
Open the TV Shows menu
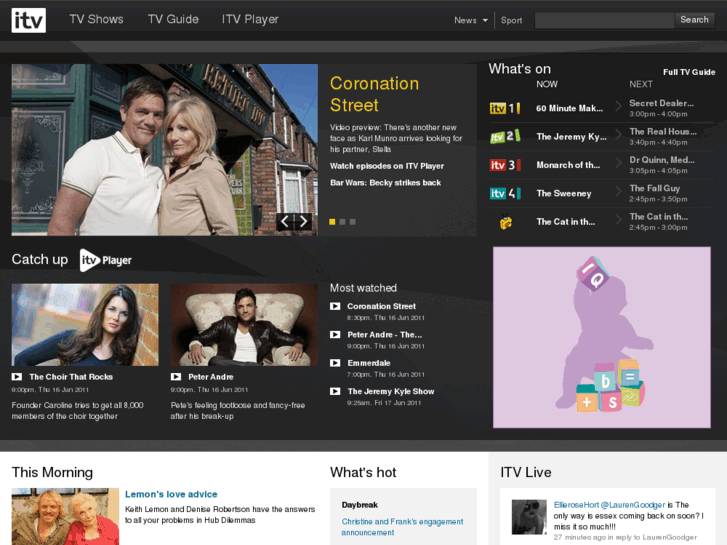point(96,19)
